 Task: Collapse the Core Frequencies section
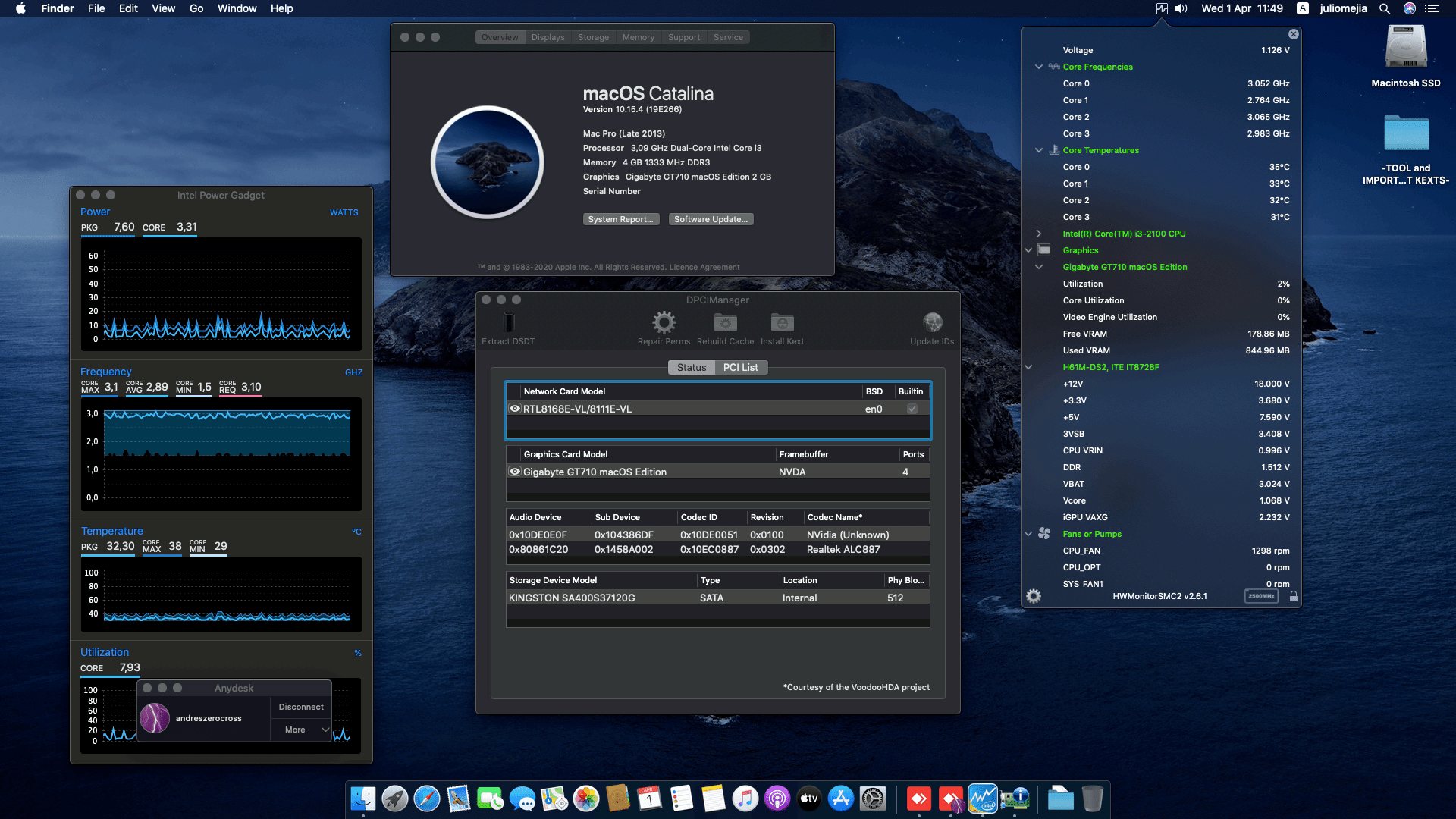click(x=1040, y=67)
